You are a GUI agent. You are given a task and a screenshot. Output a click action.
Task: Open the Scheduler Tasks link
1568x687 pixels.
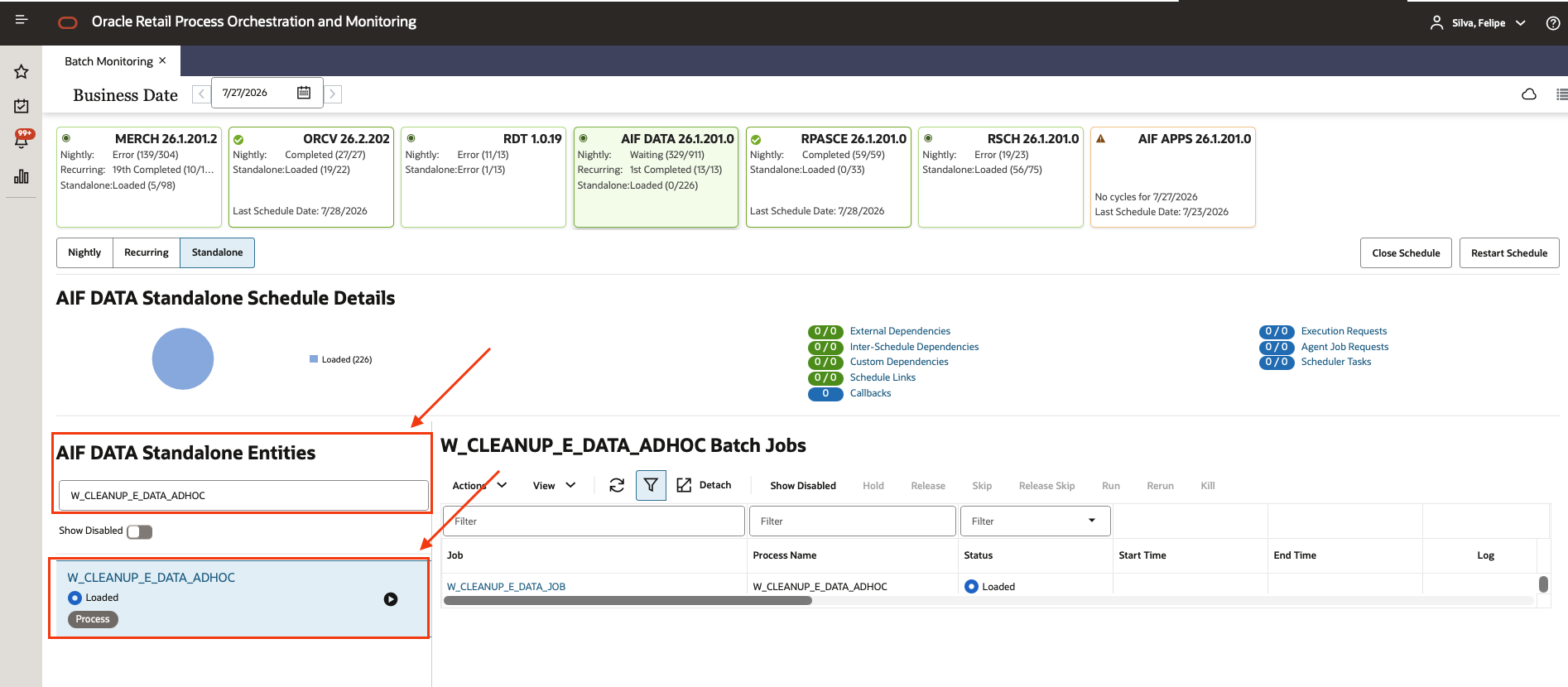[x=1336, y=362]
